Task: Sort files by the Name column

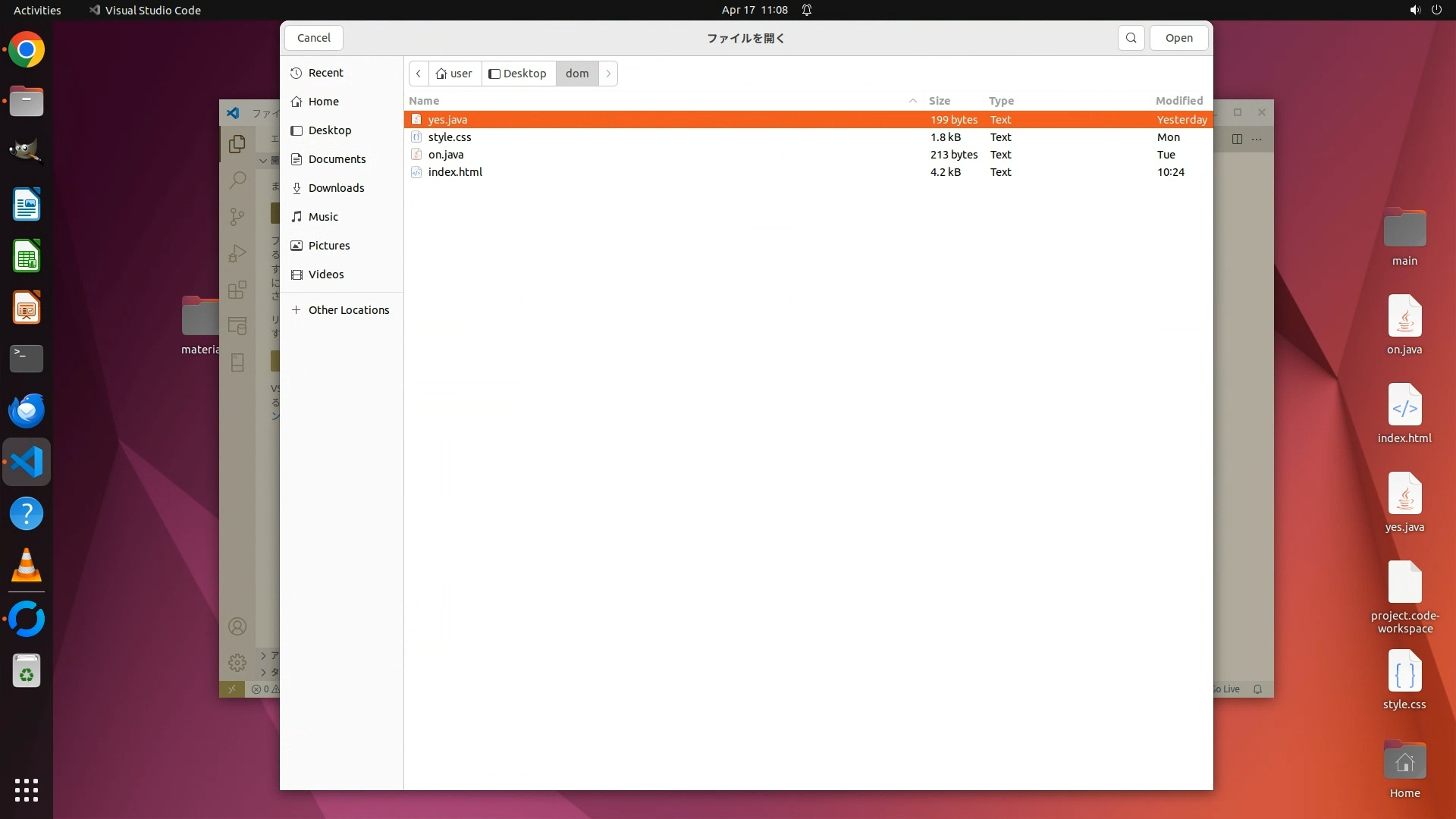Action: (424, 101)
